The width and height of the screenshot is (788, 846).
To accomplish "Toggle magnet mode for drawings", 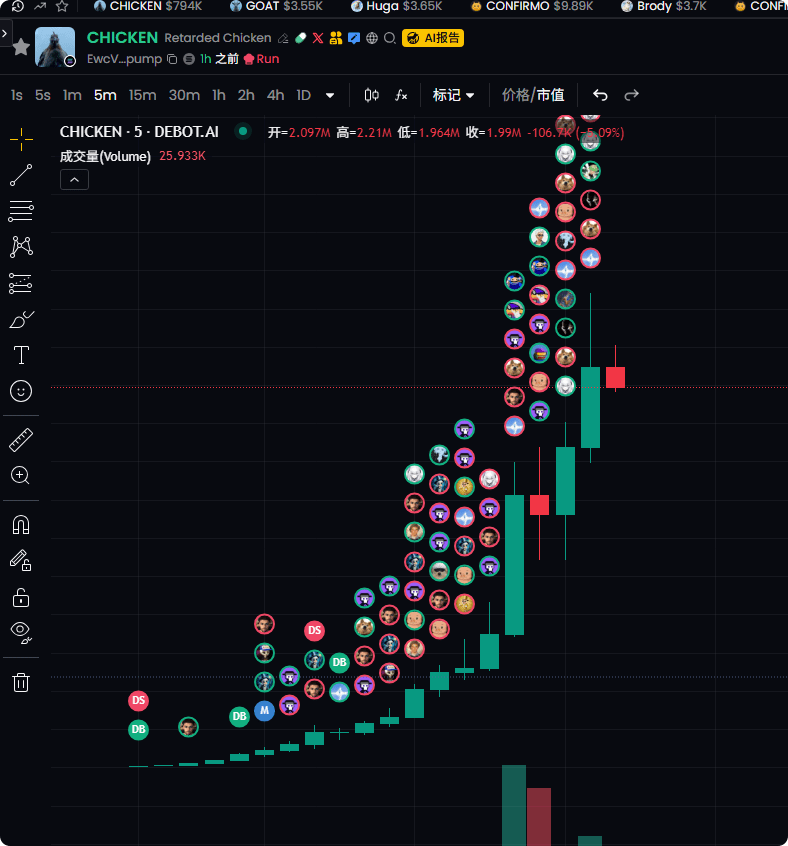I will [21, 524].
